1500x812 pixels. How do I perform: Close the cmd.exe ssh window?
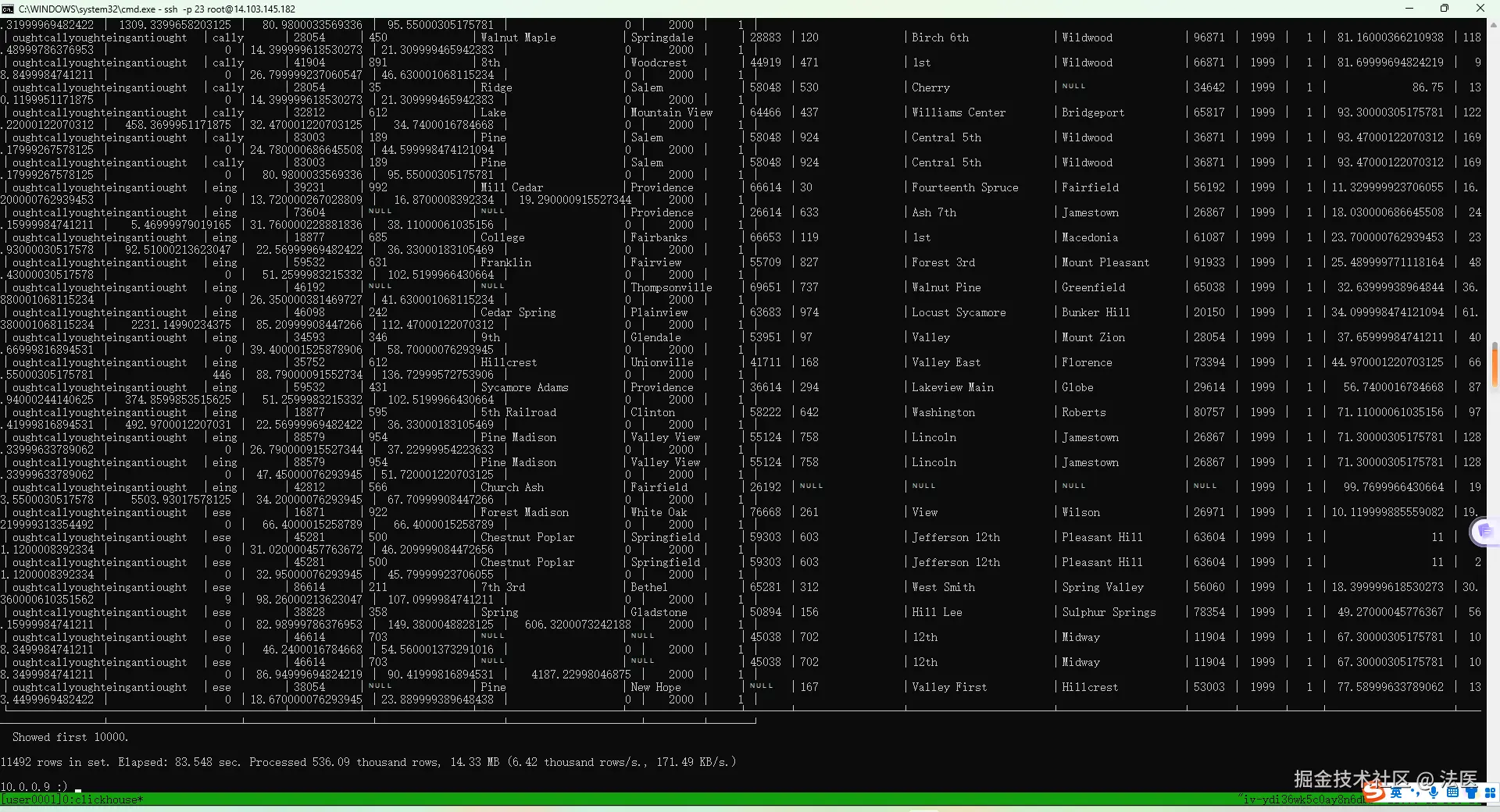coord(1480,9)
